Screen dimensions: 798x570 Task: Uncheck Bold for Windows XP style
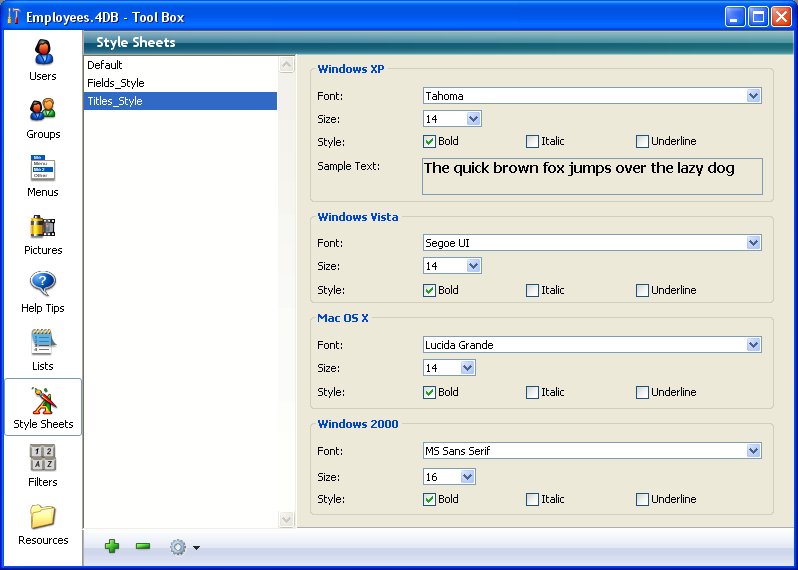click(430, 142)
